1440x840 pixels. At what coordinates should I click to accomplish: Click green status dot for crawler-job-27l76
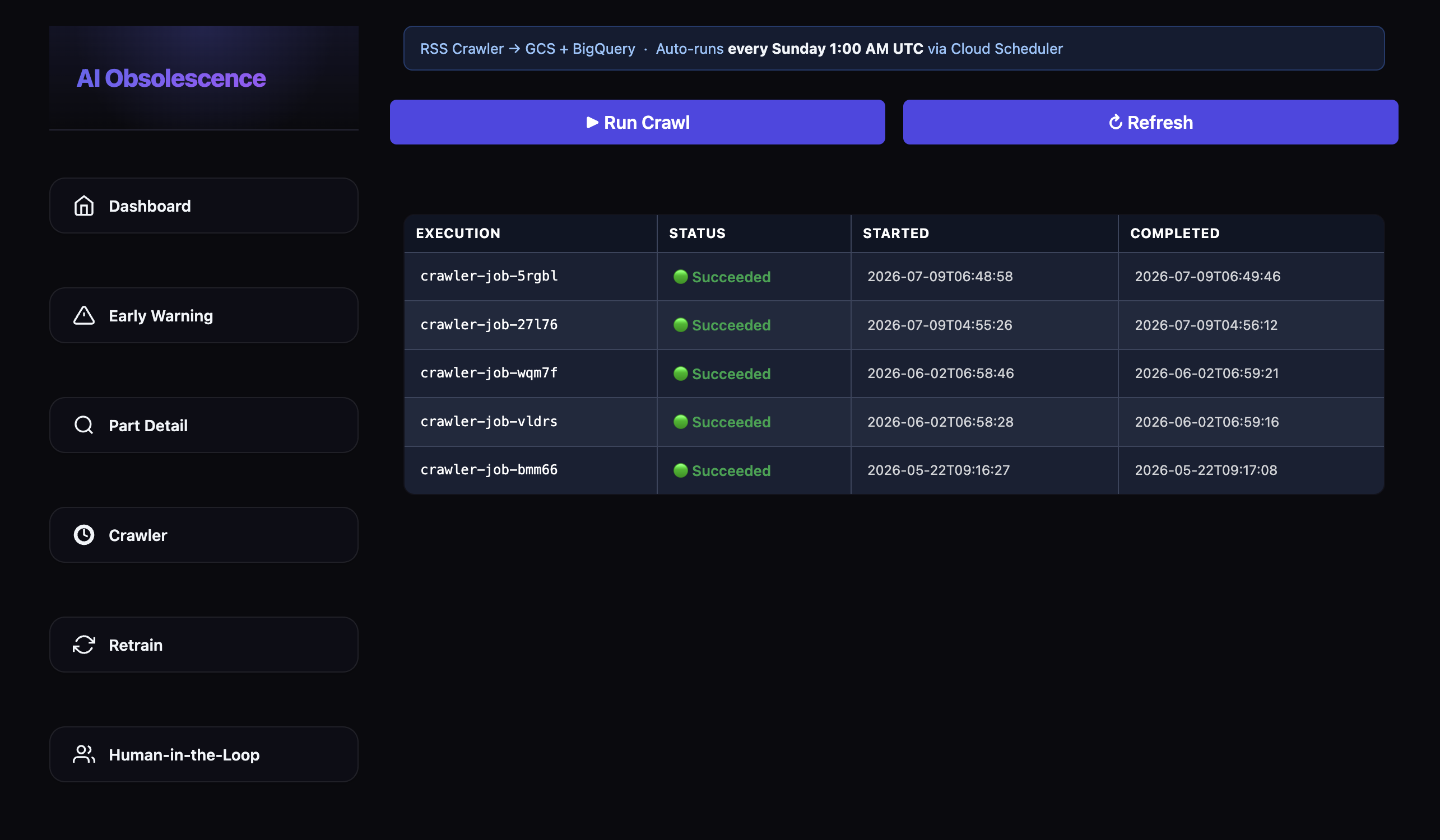pyautogui.click(x=681, y=325)
